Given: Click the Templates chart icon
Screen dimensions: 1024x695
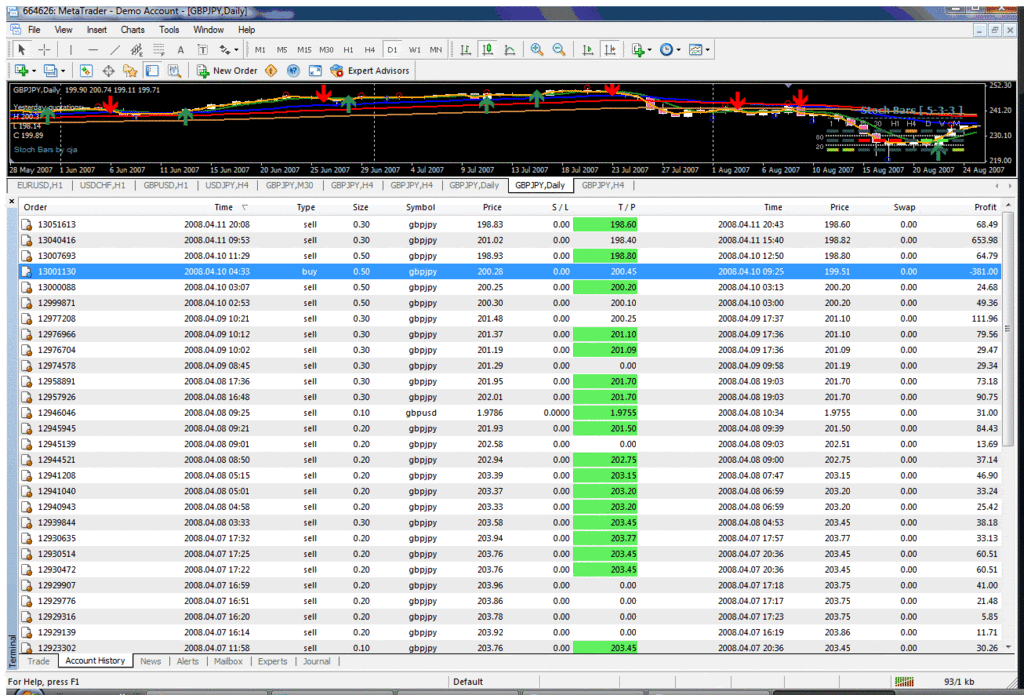Looking at the screenshot, I should (696, 50).
